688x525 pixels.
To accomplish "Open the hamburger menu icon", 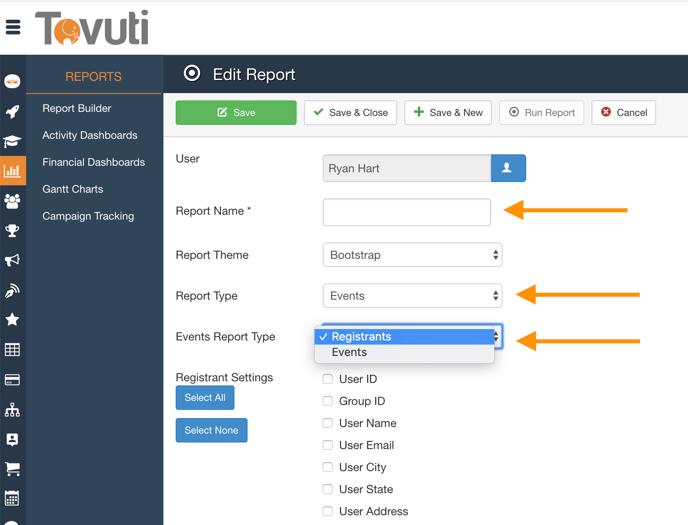I will 13,27.
